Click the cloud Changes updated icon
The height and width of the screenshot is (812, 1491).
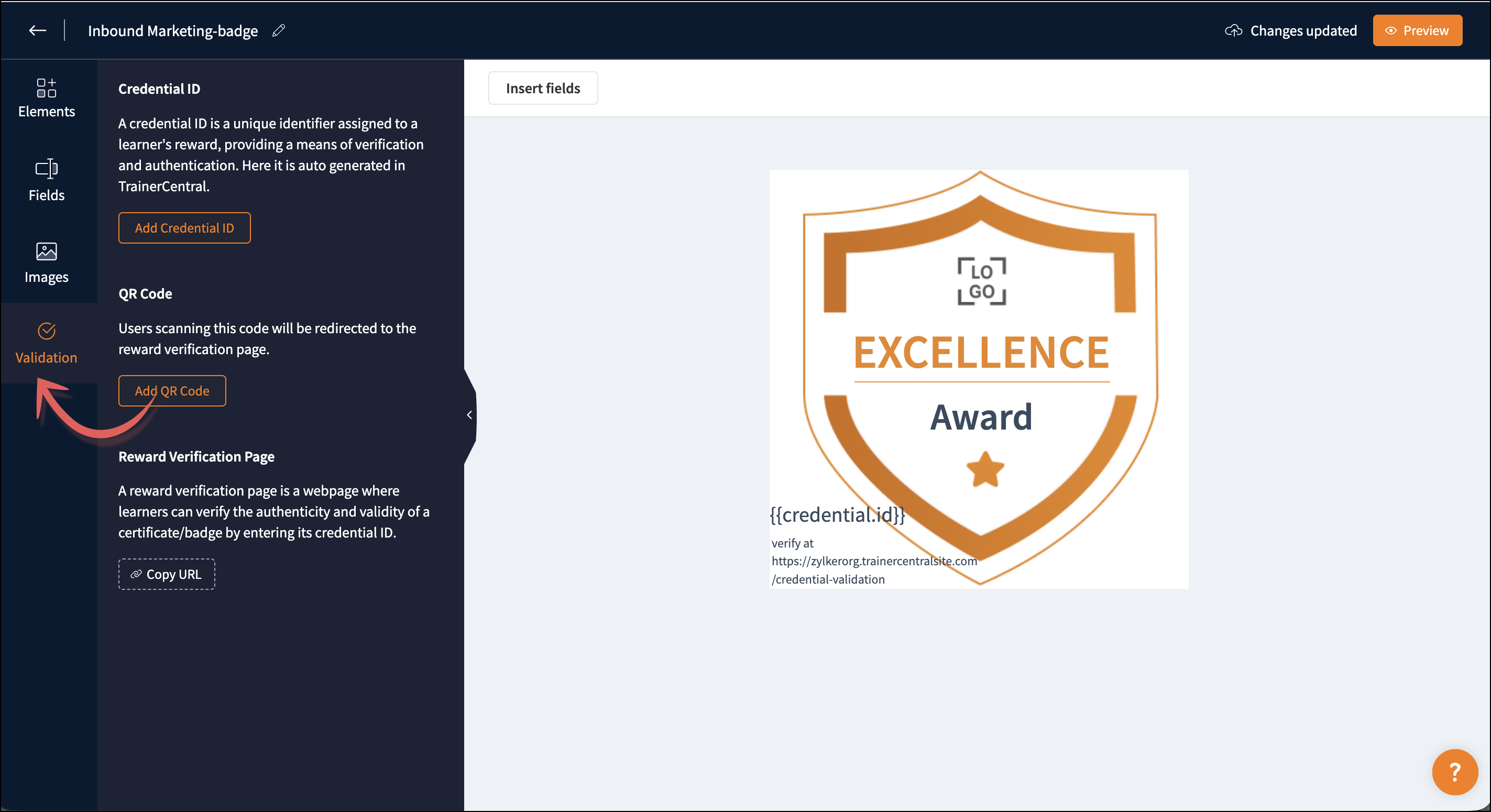tap(1233, 31)
